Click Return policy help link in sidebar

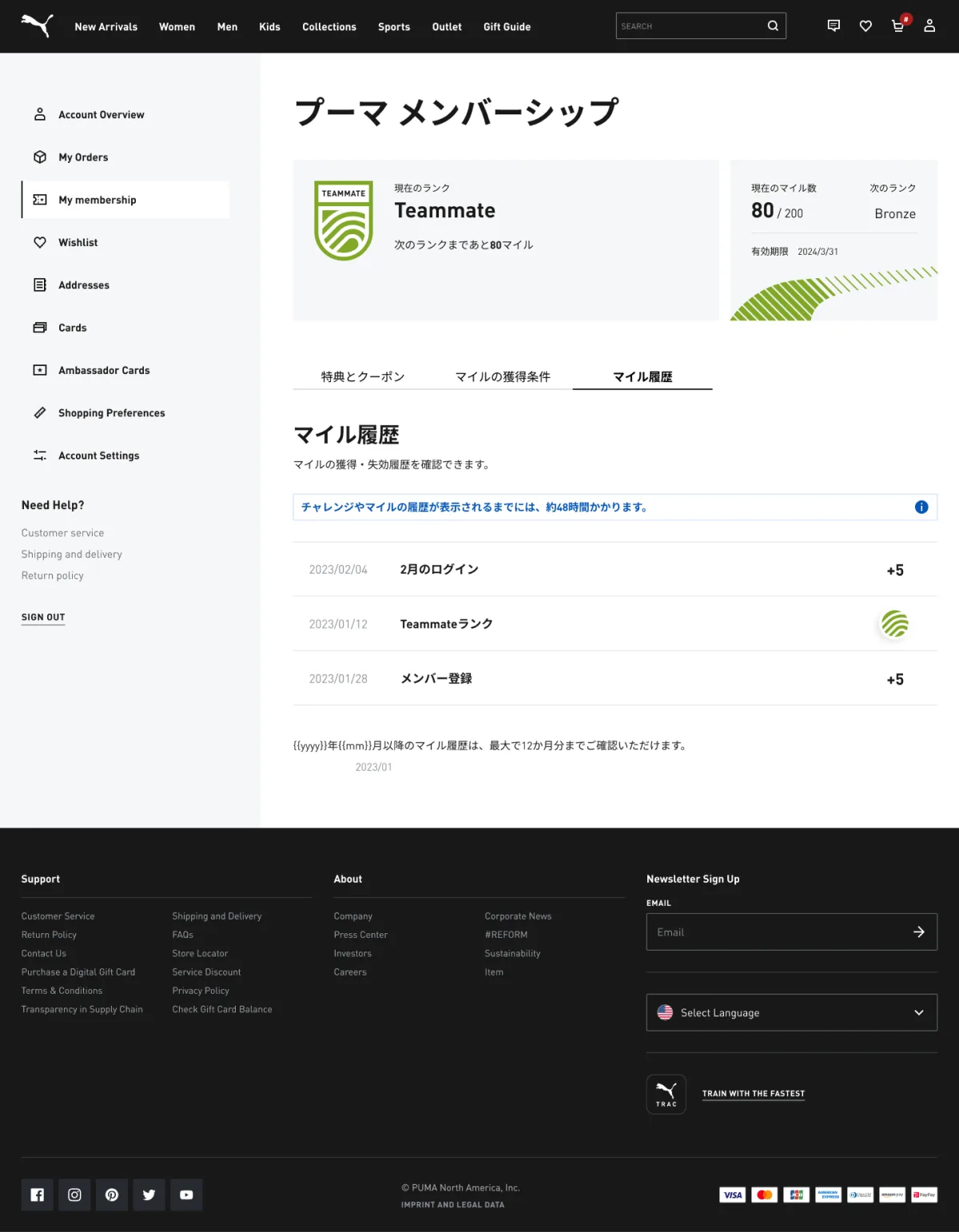(53, 575)
